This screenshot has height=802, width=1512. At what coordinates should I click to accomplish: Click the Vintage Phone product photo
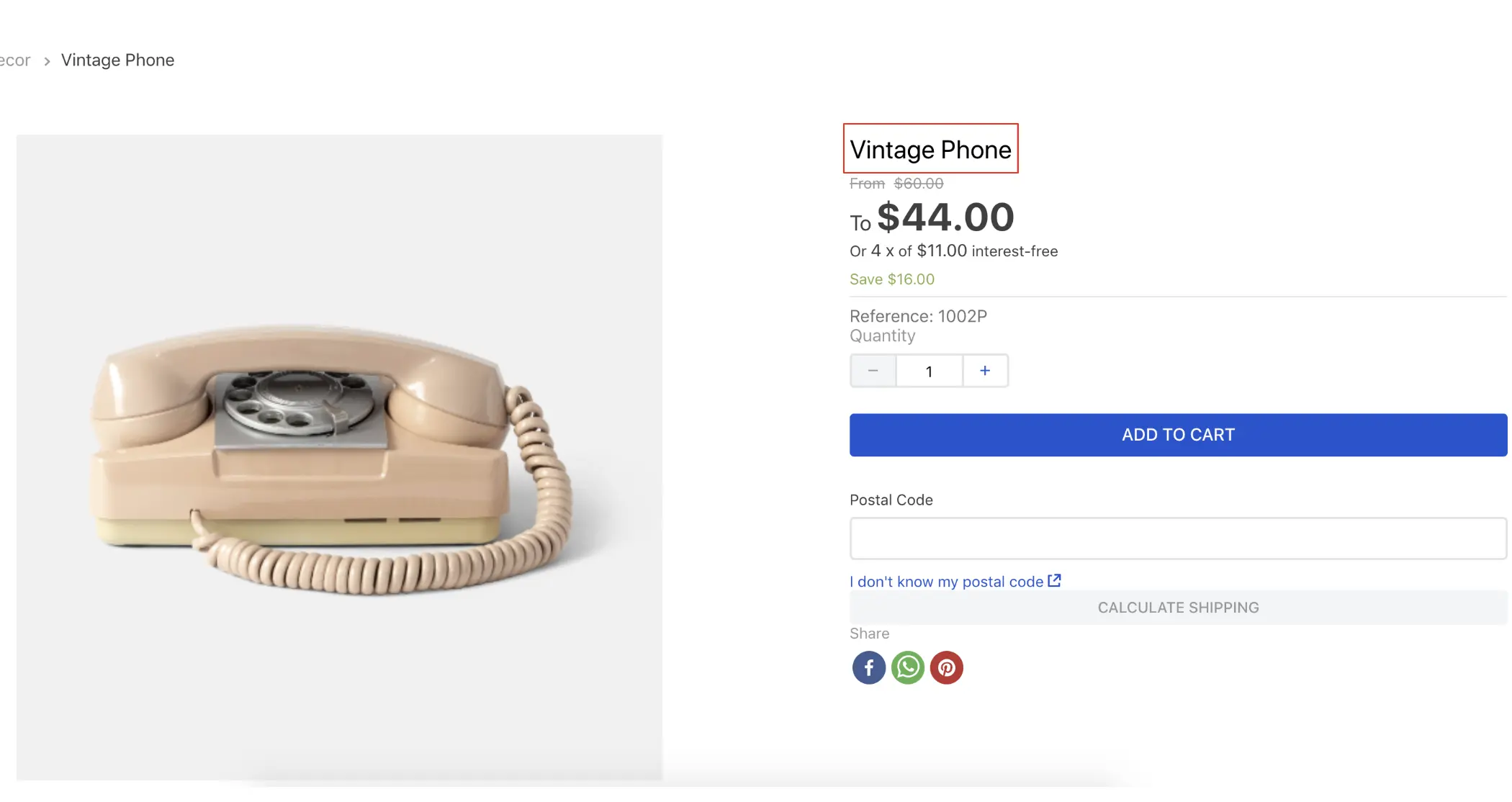pyautogui.click(x=338, y=461)
